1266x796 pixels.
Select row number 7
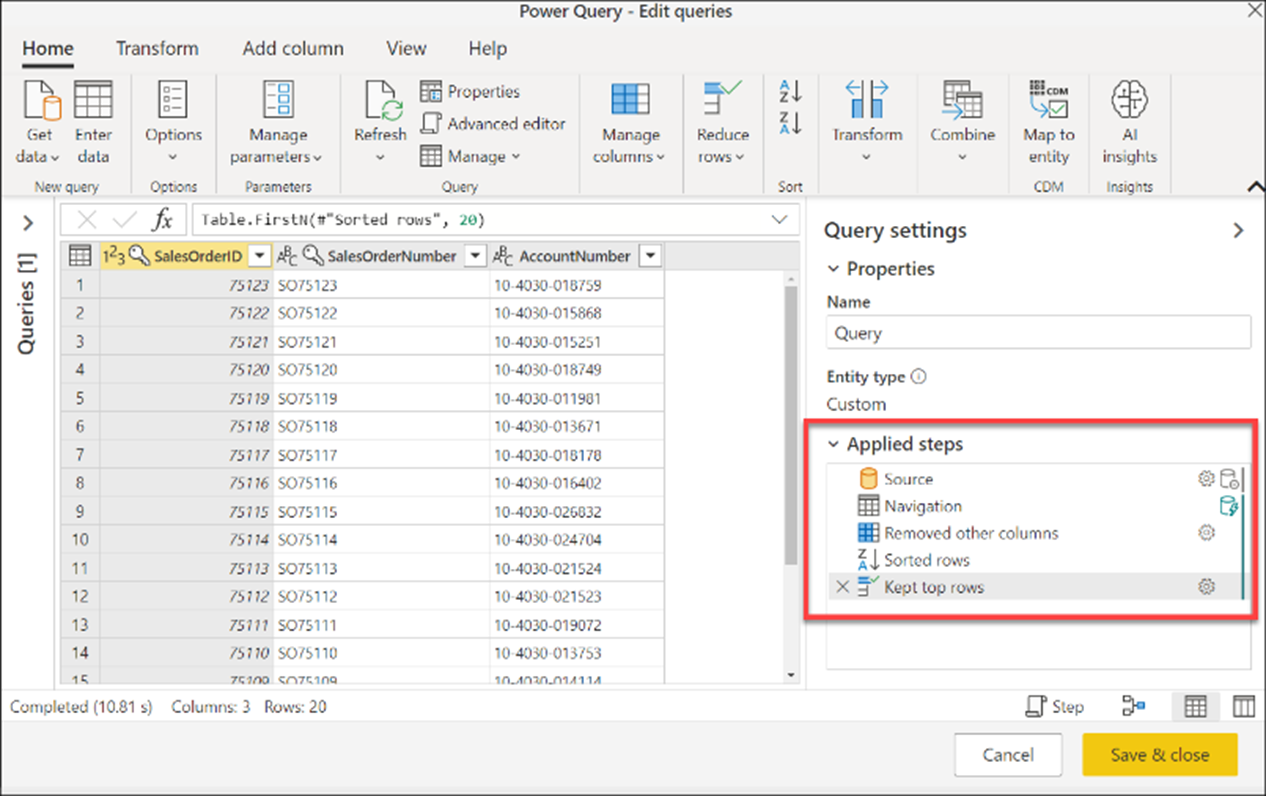point(80,455)
